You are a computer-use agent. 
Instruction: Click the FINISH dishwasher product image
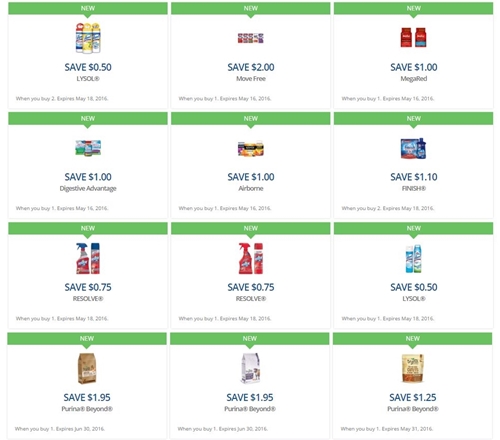[413, 148]
